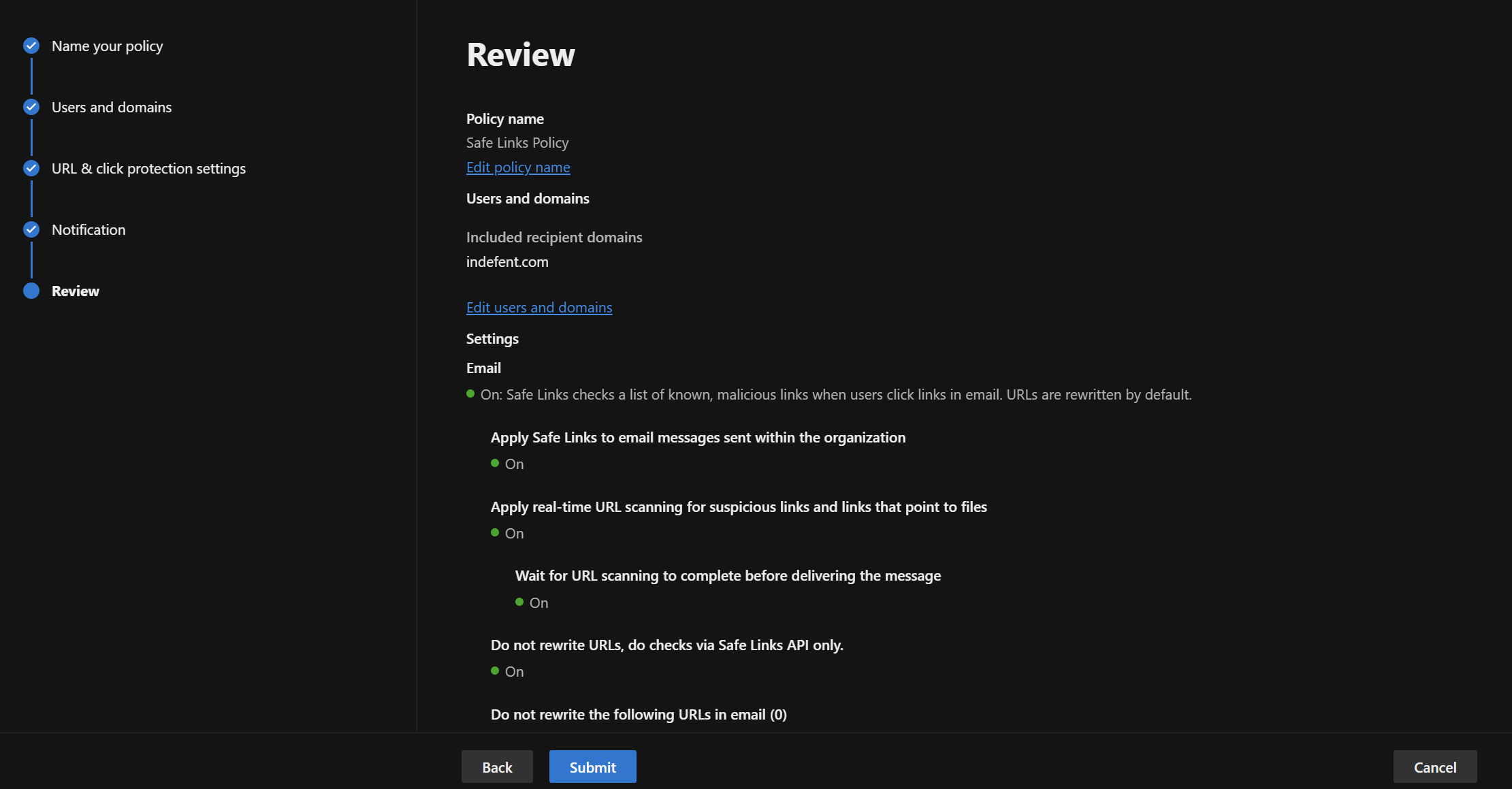Click the Notification step checkmark icon

pos(31,229)
